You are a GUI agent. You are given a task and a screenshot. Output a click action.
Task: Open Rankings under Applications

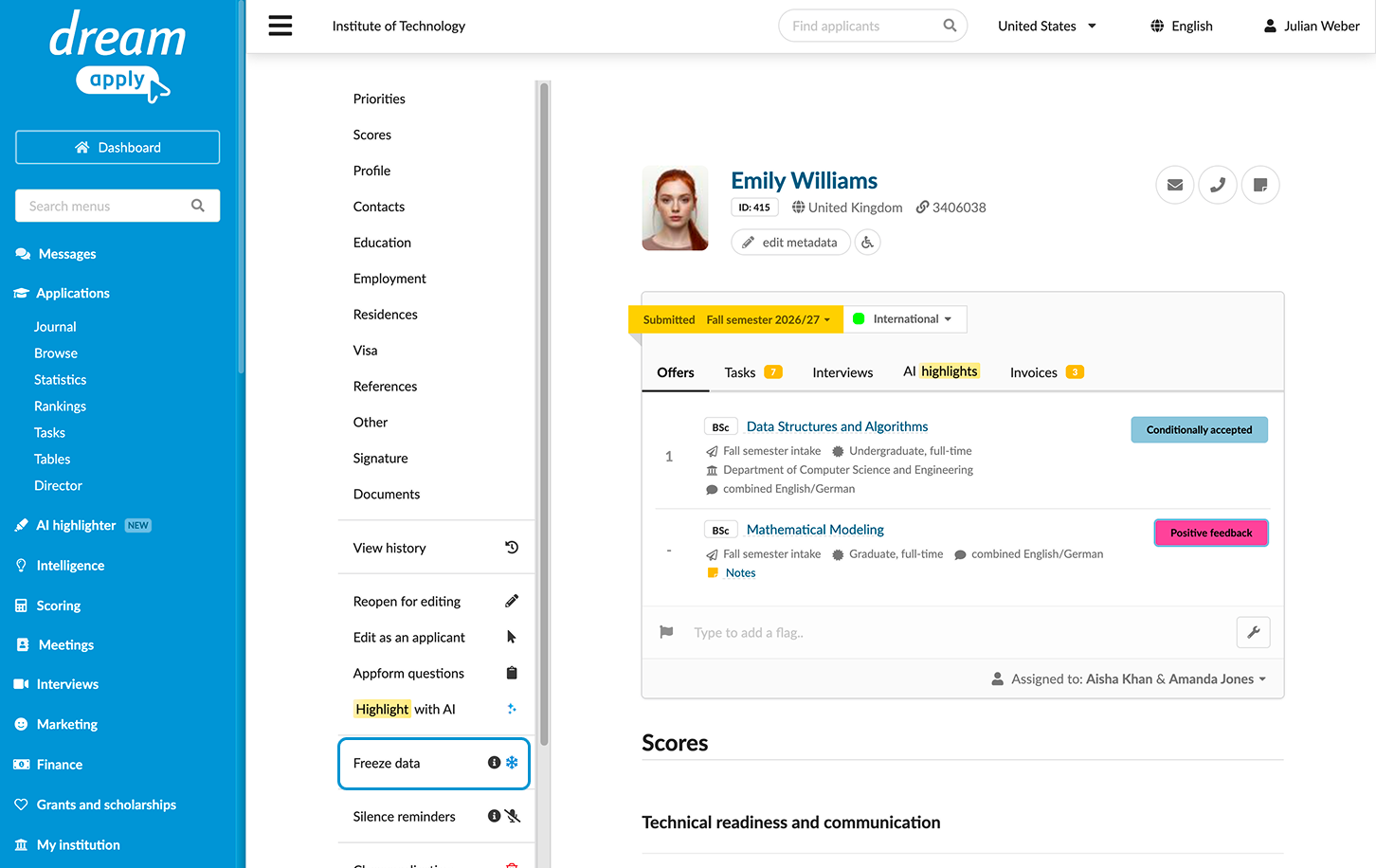(x=60, y=406)
